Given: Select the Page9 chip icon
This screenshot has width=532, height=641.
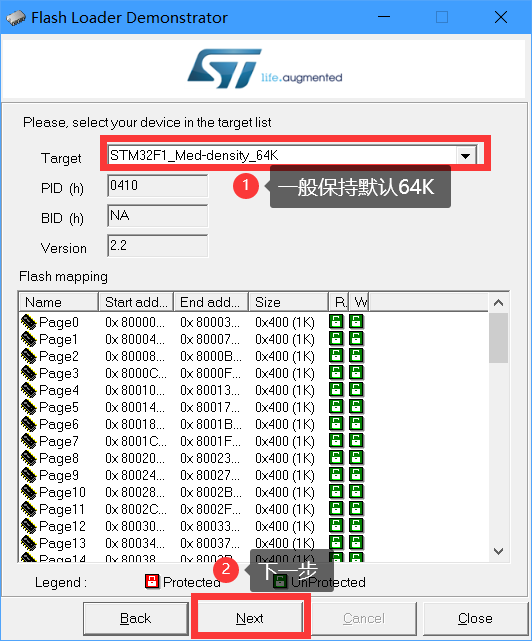Looking at the screenshot, I should [x=29, y=475].
